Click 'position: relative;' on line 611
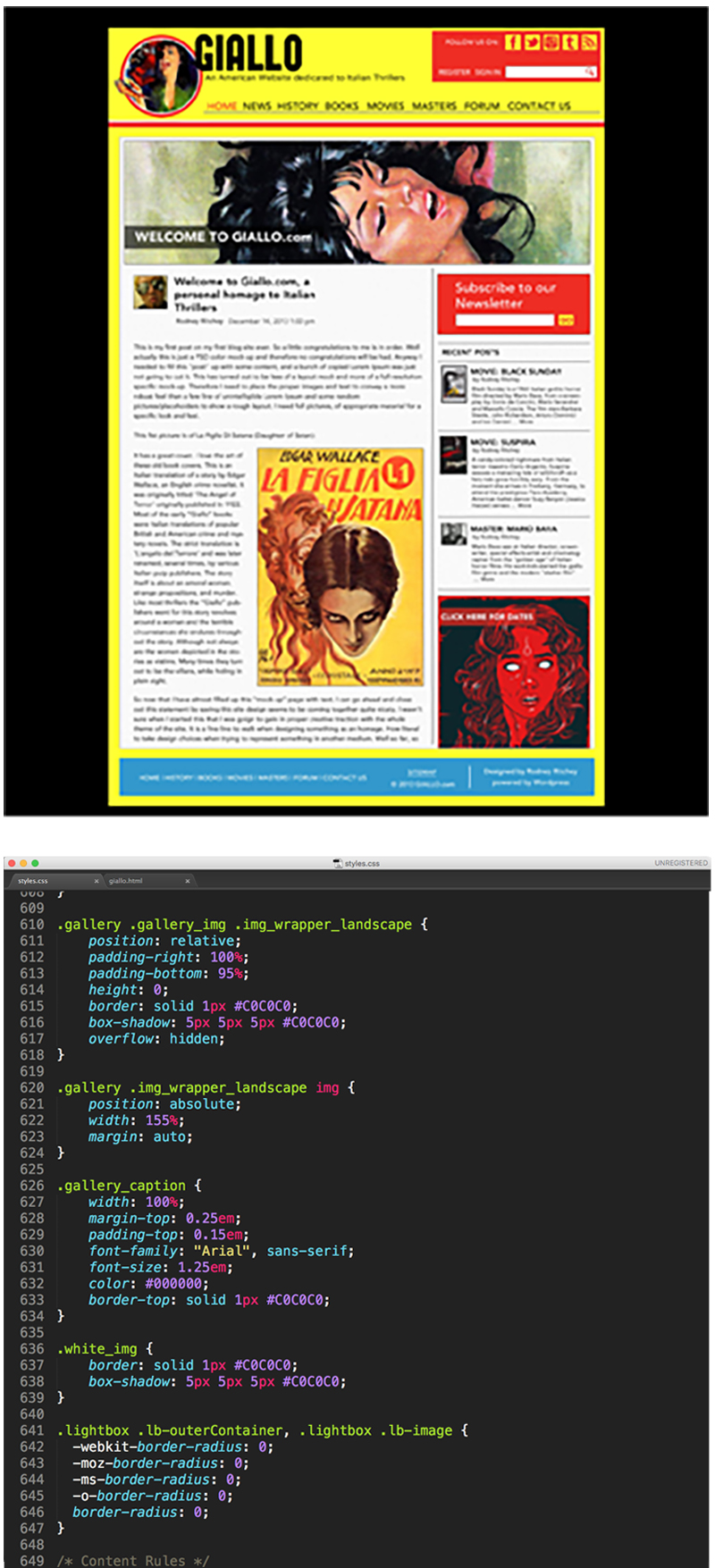The height and width of the screenshot is (1568, 715). click(x=164, y=941)
